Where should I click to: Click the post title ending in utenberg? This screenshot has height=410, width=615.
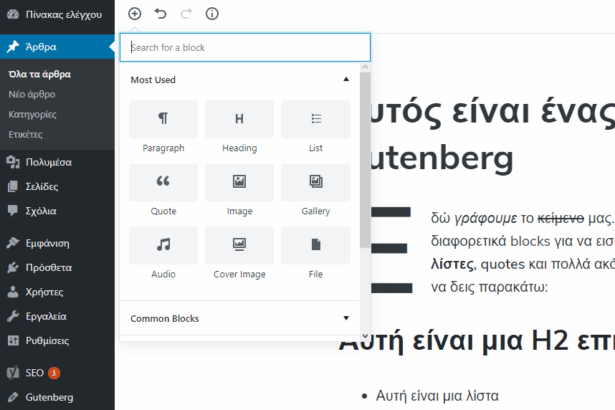click(x=493, y=134)
